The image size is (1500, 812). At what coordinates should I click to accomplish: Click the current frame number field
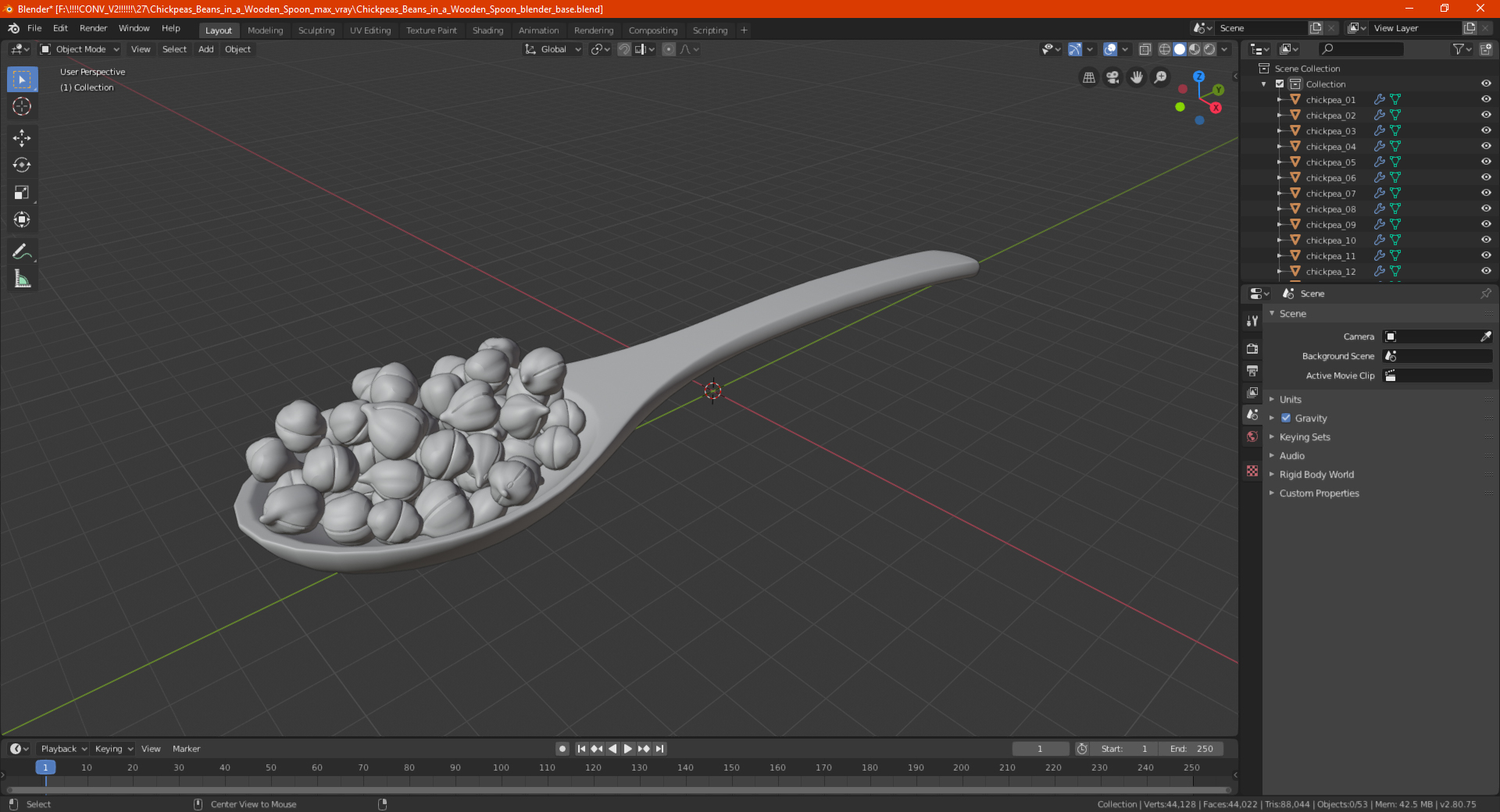point(1040,749)
